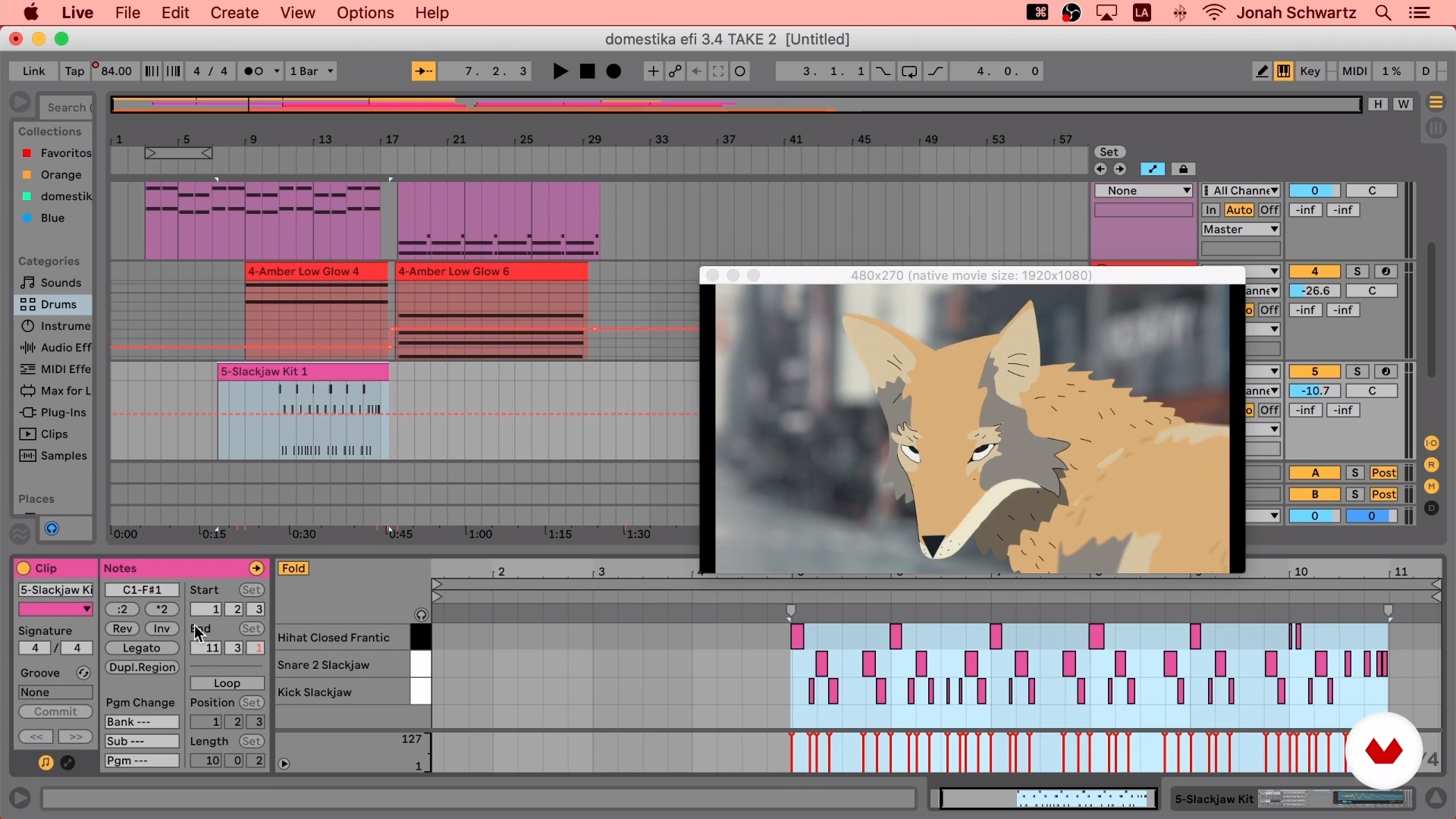Image resolution: width=1456 pixels, height=819 pixels.
Task: Enable the metronome
Action: [x=254, y=71]
